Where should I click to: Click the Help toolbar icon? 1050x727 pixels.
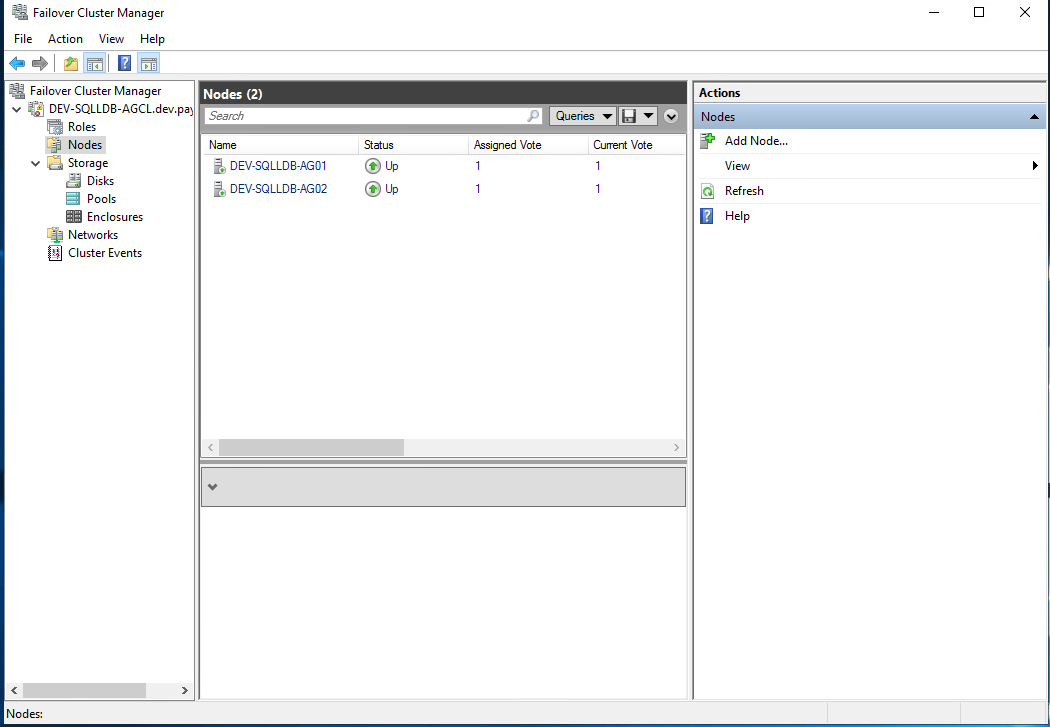click(x=124, y=62)
